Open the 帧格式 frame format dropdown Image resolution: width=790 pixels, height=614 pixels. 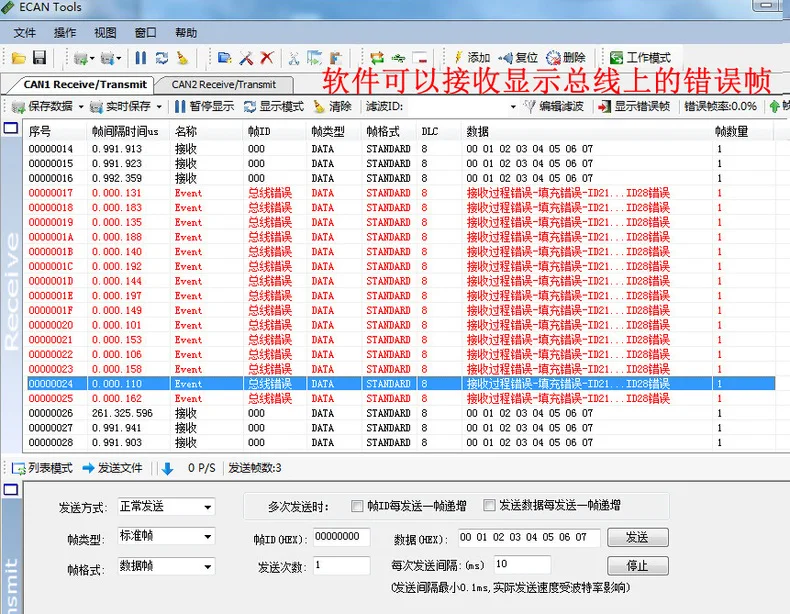[x=208, y=567]
